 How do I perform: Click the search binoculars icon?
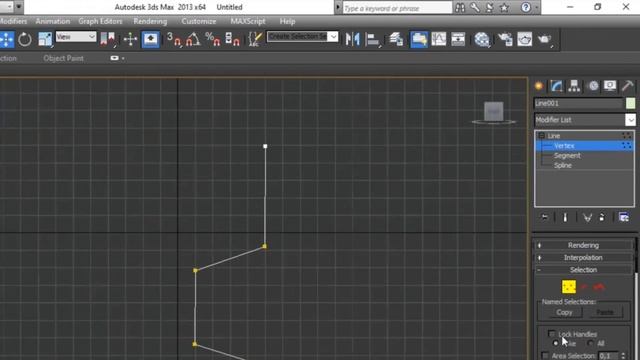pyautogui.click(x=460, y=7)
